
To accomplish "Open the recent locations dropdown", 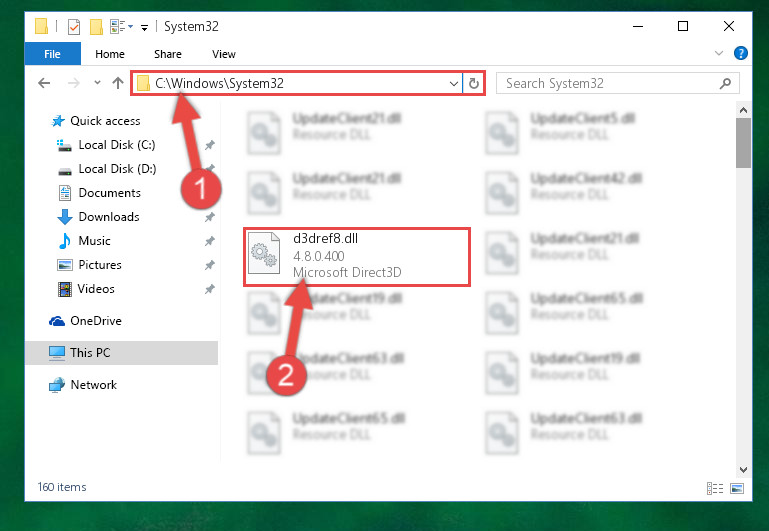I will 97,83.
